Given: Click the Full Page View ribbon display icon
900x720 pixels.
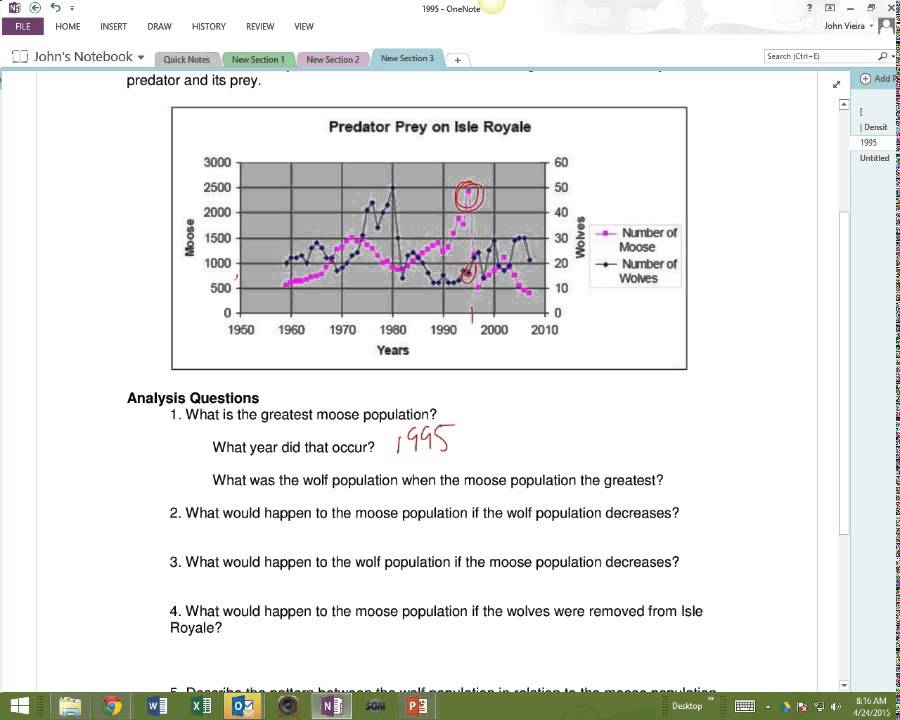Looking at the screenshot, I should (829, 8).
